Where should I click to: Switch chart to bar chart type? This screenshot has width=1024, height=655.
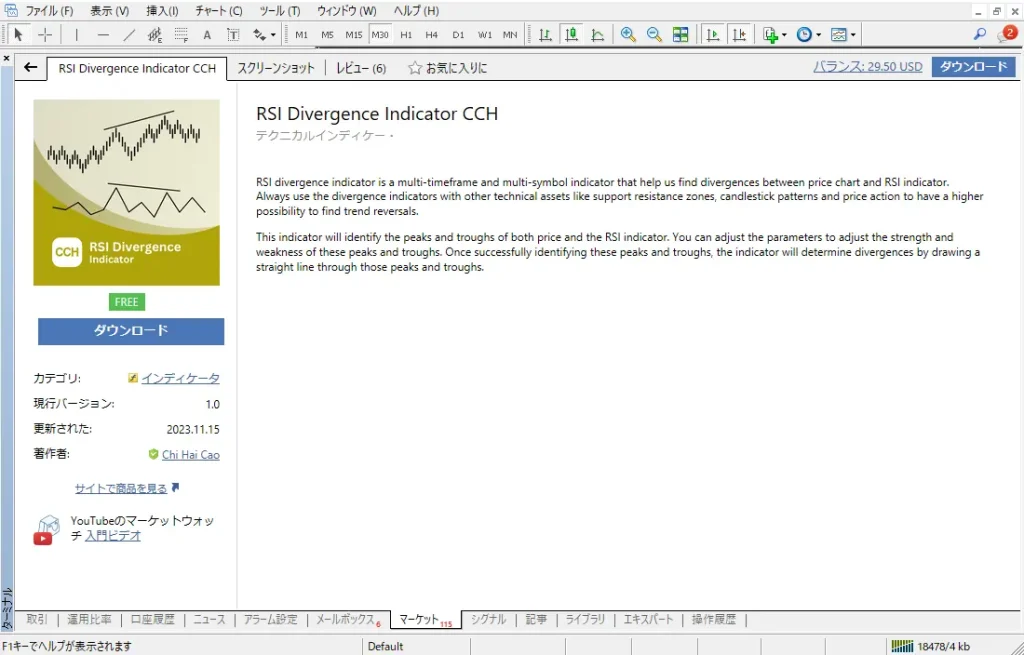pyautogui.click(x=545, y=35)
